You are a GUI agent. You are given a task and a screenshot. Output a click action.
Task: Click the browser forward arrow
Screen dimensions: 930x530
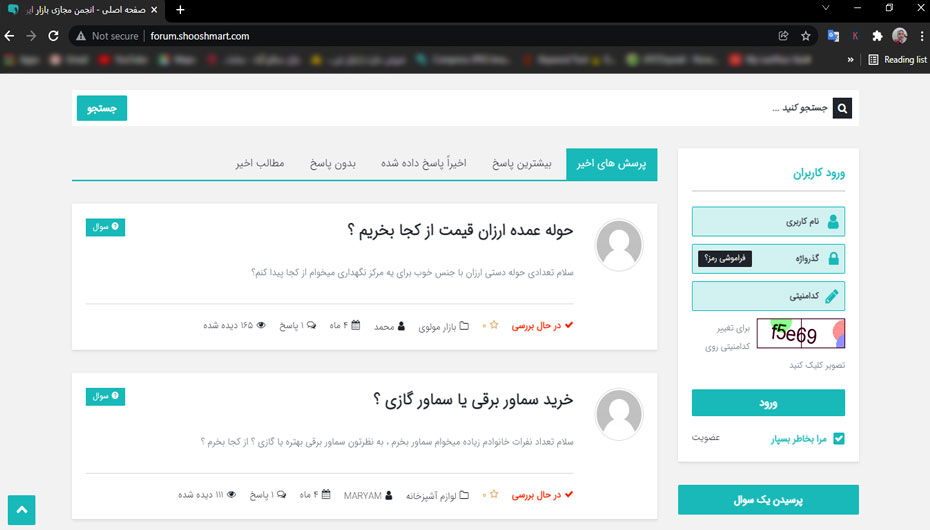tap(31, 36)
